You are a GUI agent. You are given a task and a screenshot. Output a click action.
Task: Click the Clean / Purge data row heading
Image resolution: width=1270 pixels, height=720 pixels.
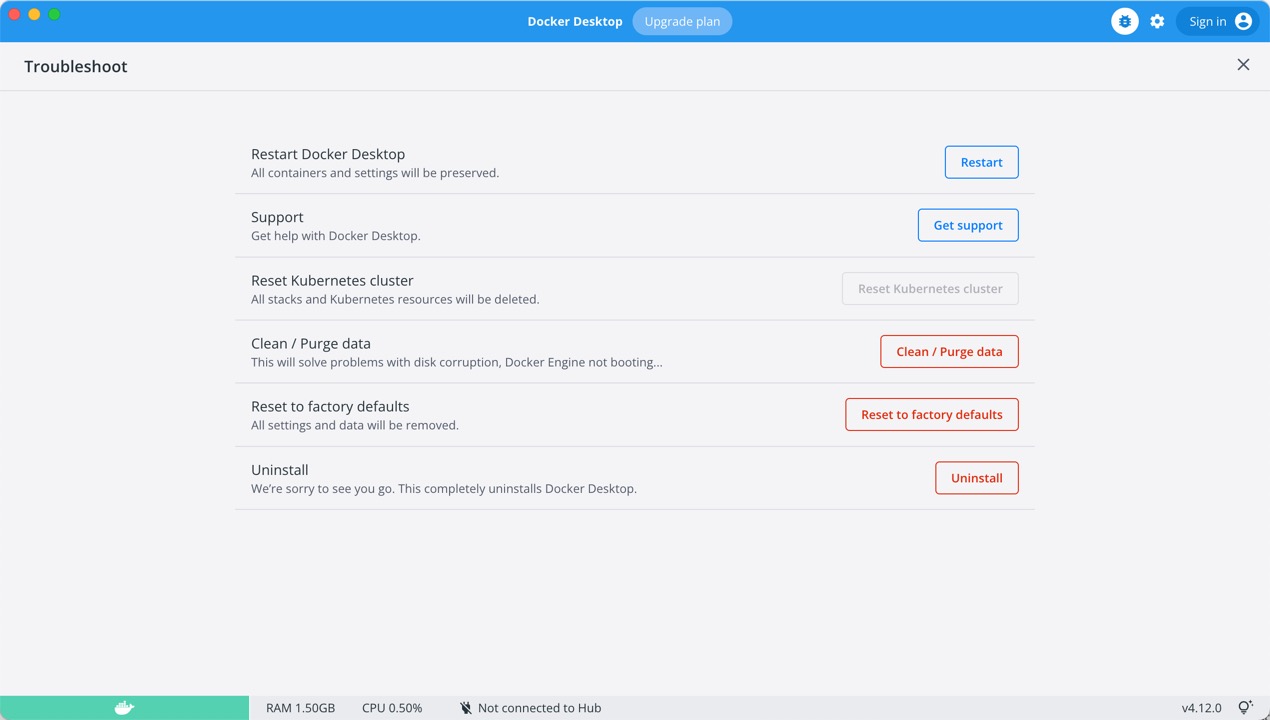point(311,343)
